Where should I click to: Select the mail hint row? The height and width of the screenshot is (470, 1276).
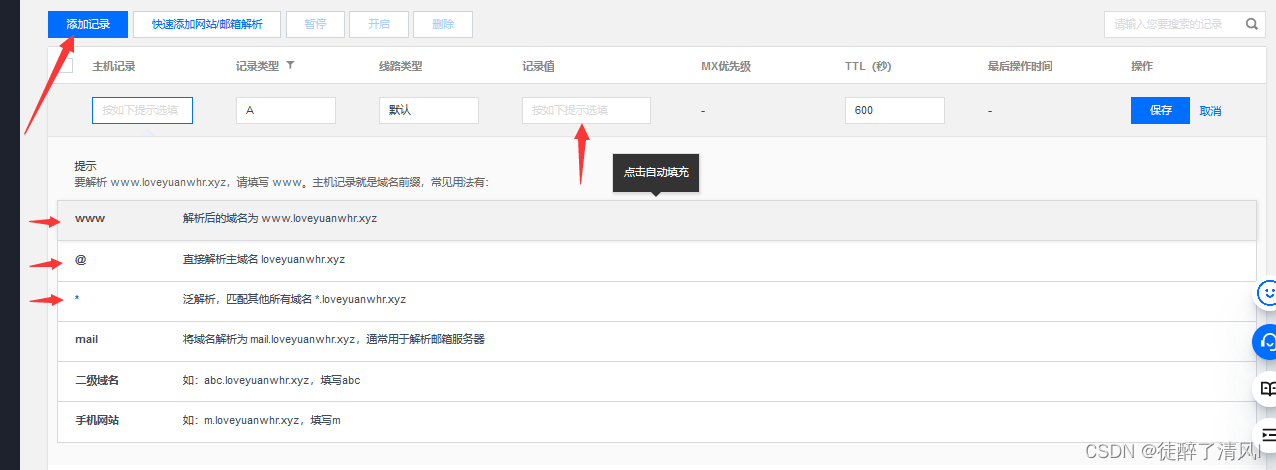tap(657, 341)
